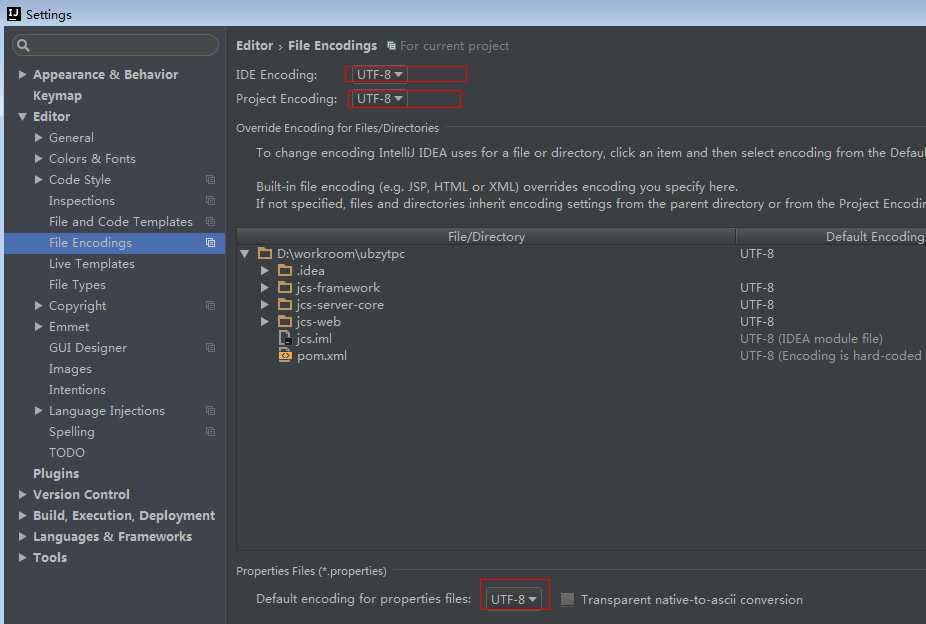
Task: Click the Default Encoding column header
Action: 832,237
